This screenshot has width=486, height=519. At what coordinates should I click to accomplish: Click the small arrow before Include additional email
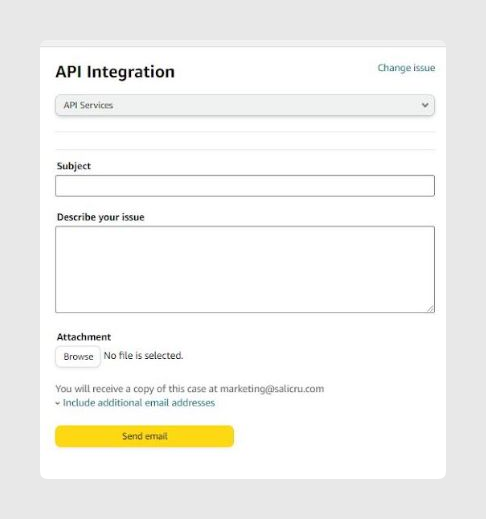pyautogui.click(x=58, y=403)
